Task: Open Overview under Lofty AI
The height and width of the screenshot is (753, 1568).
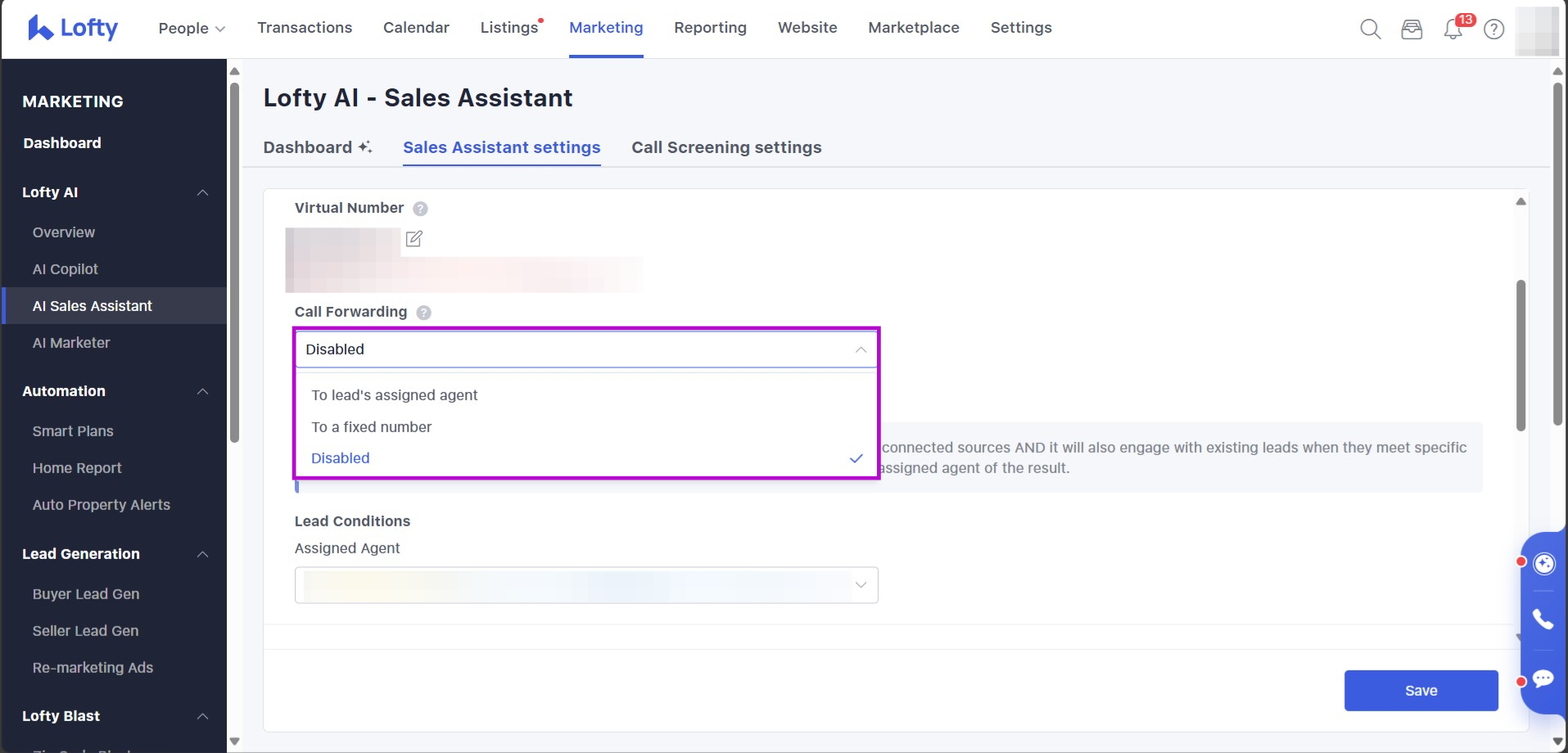Action: (x=64, y=232)
